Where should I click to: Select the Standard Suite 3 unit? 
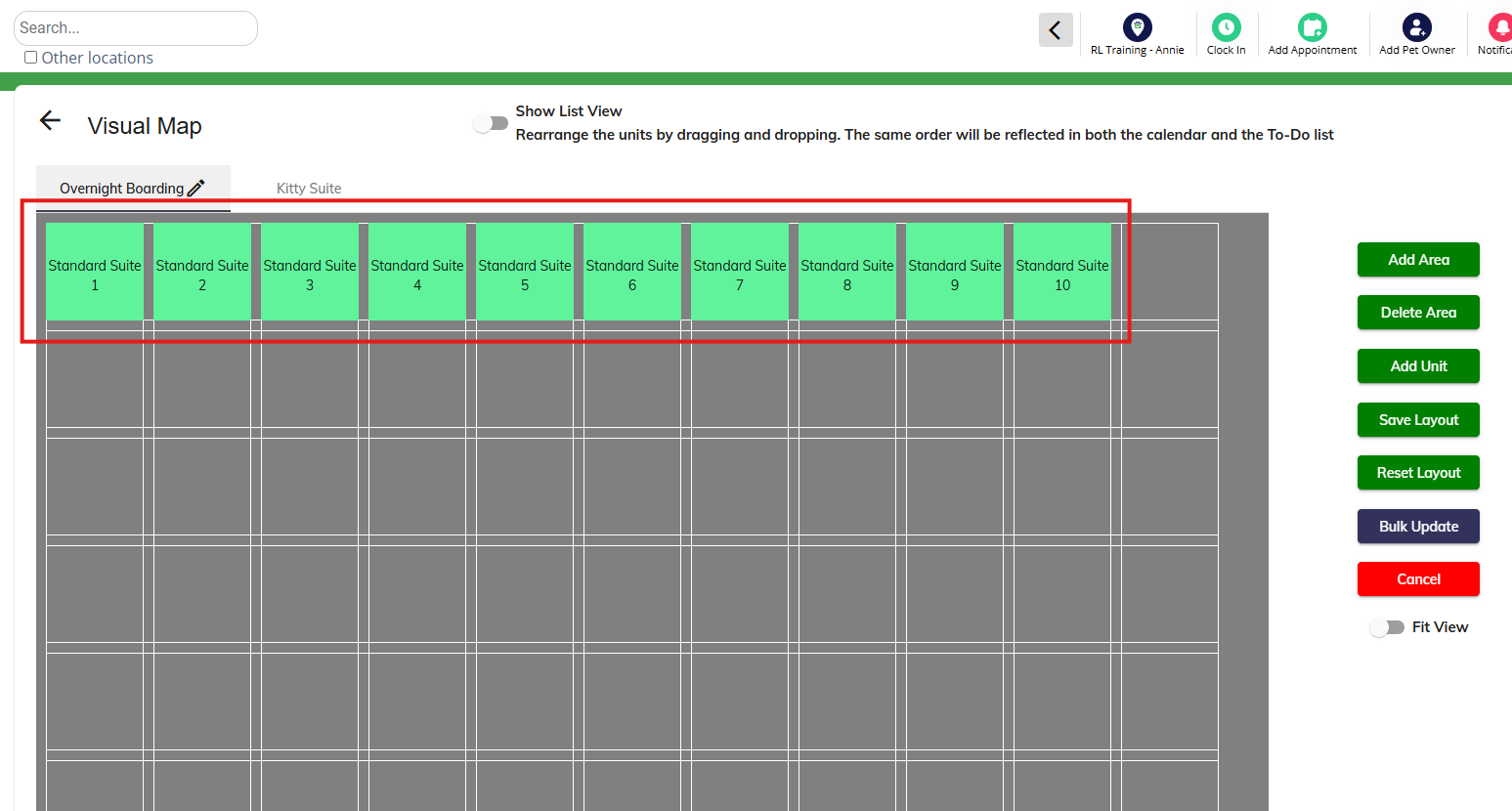[310, 272]
